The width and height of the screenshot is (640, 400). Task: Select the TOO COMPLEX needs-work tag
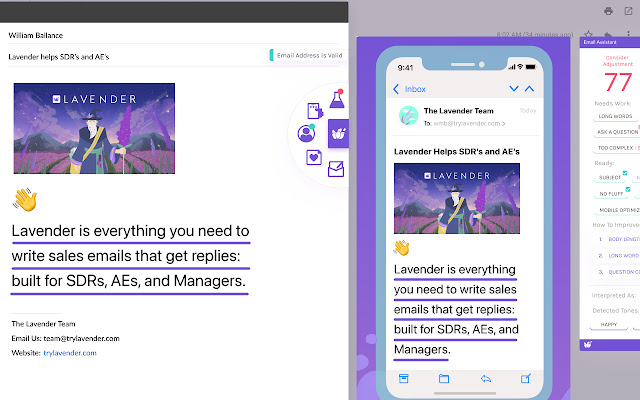[x=617, y=148]
